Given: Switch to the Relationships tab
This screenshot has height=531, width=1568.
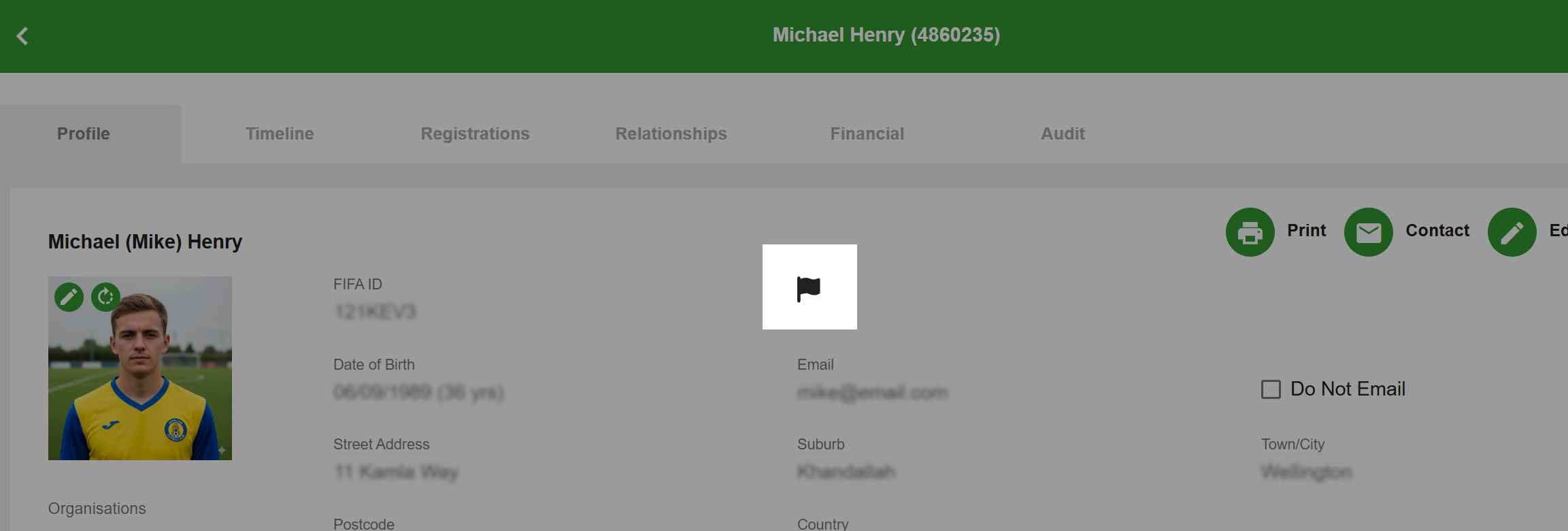Looking at the screenshot, I should tap(671, 134).
